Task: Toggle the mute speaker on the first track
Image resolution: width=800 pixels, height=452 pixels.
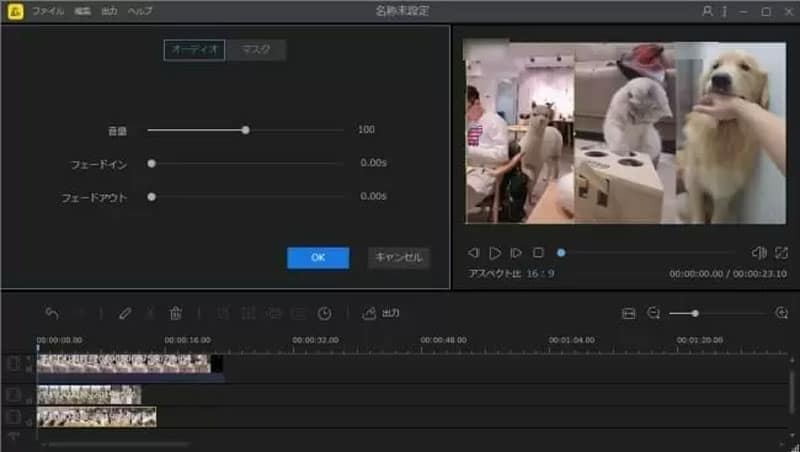Action: tap(29, 368)
